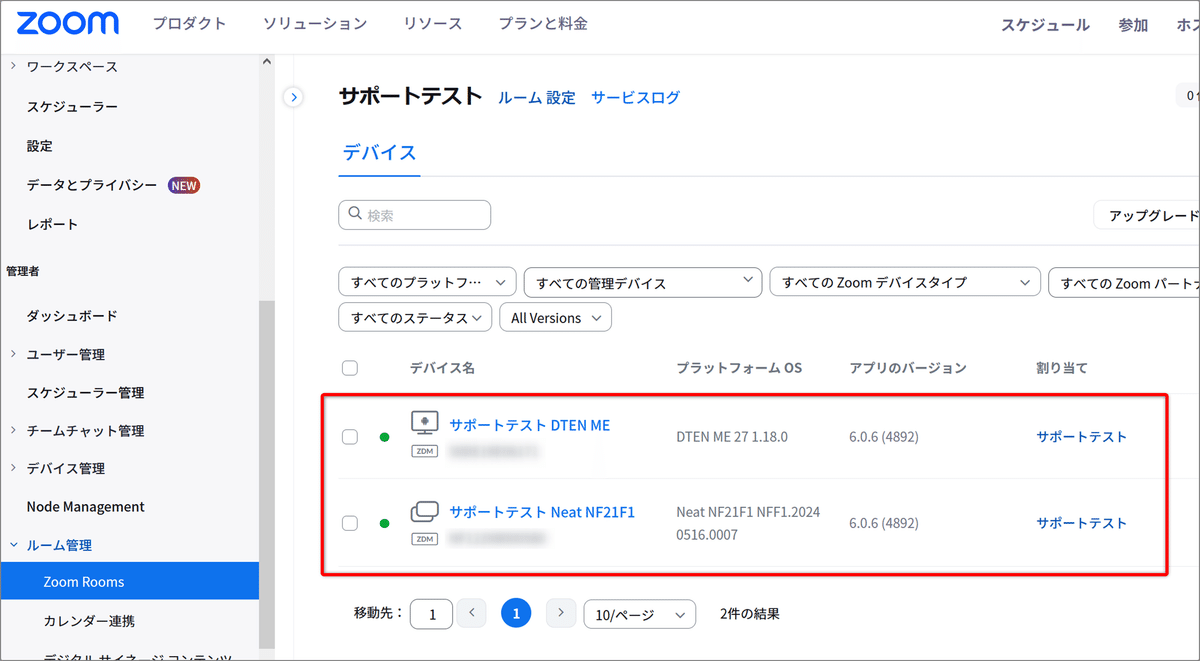Open the 10/ページ page size dropdown
Screen dimensions: 1200x661
coord(640,614)
